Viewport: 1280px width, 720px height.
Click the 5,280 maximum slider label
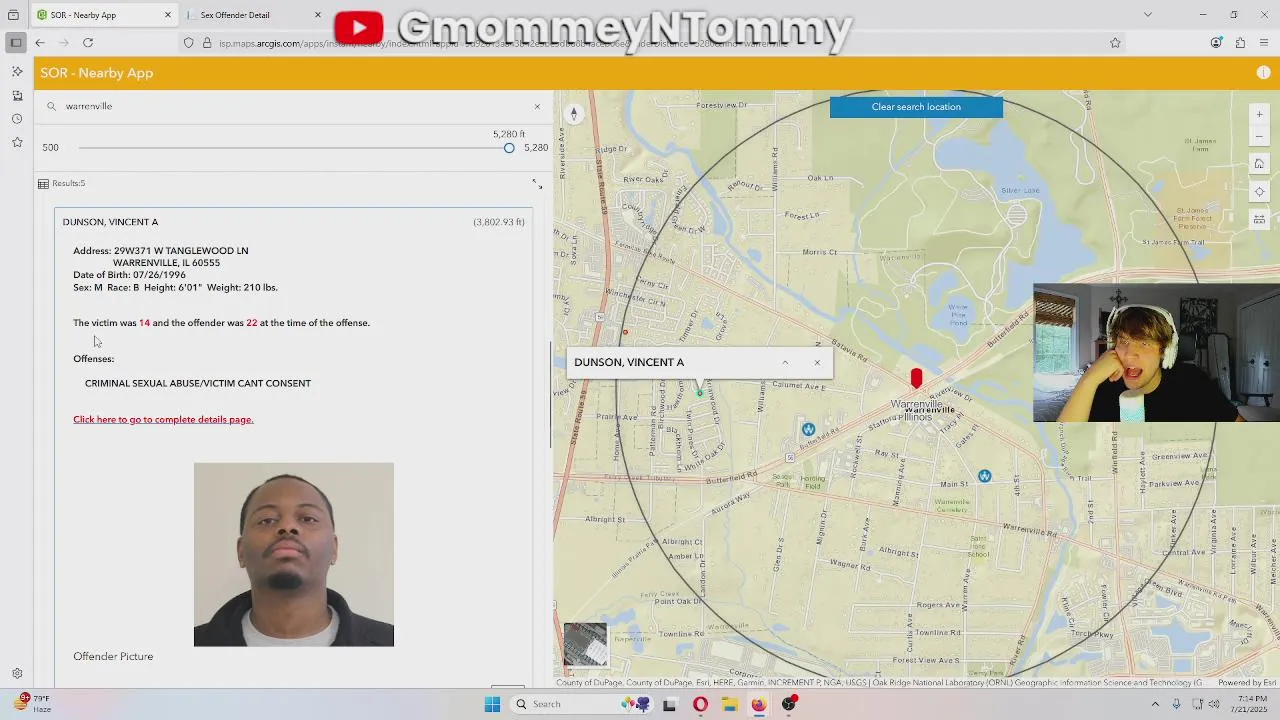coord(536,148)
